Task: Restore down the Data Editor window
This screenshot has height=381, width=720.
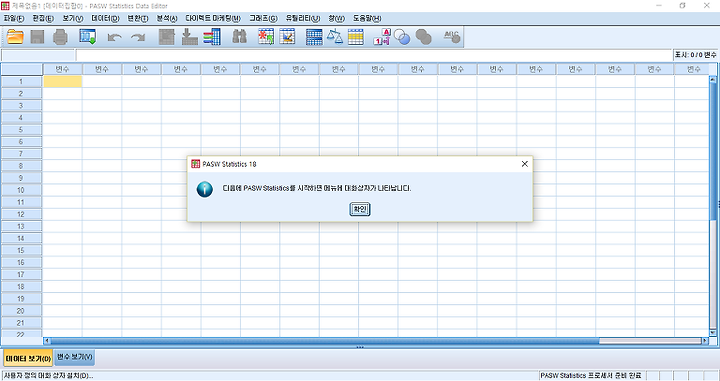Action: point(682,6)
